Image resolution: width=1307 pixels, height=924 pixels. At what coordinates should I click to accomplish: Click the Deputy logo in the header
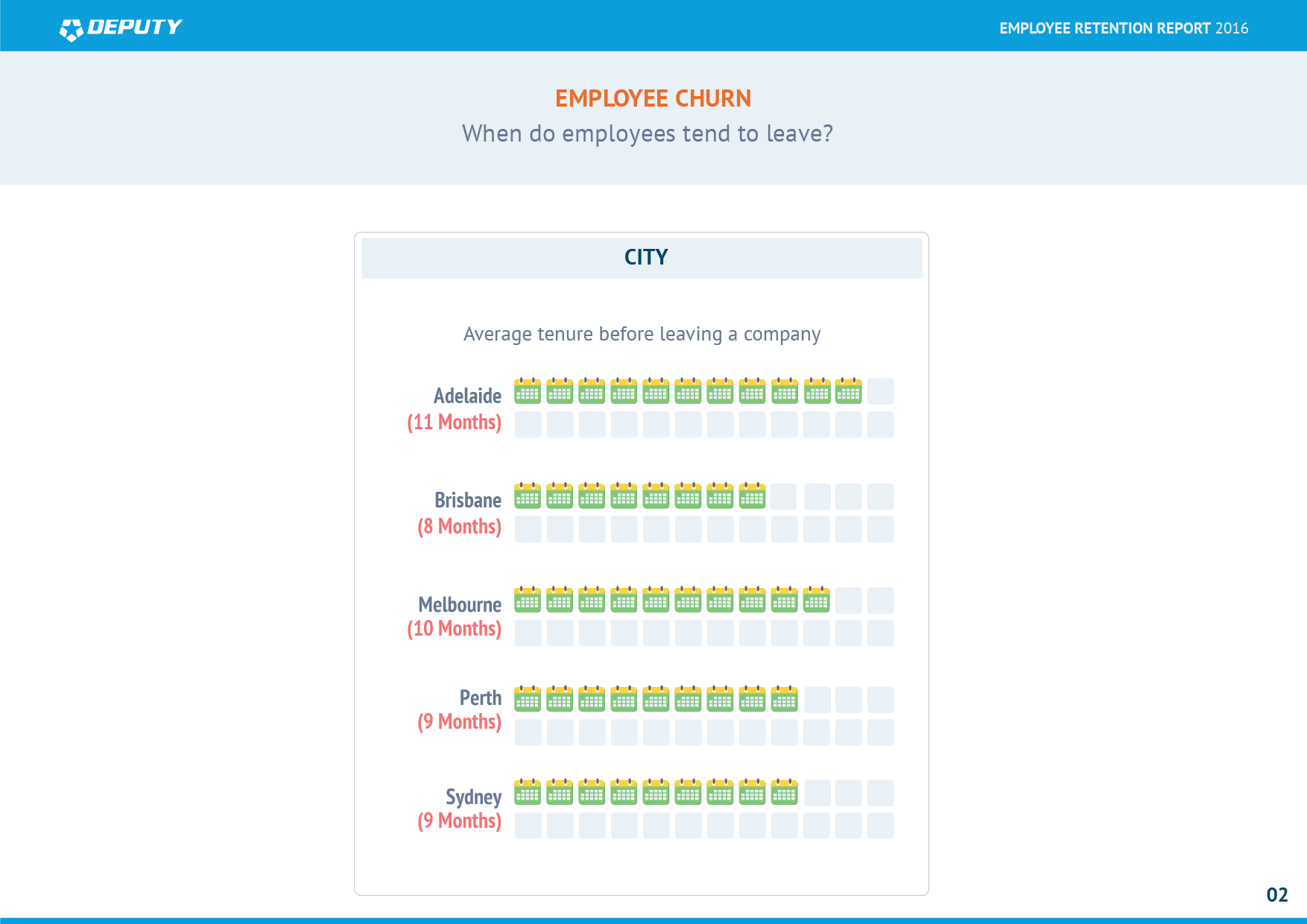[121, 28]
